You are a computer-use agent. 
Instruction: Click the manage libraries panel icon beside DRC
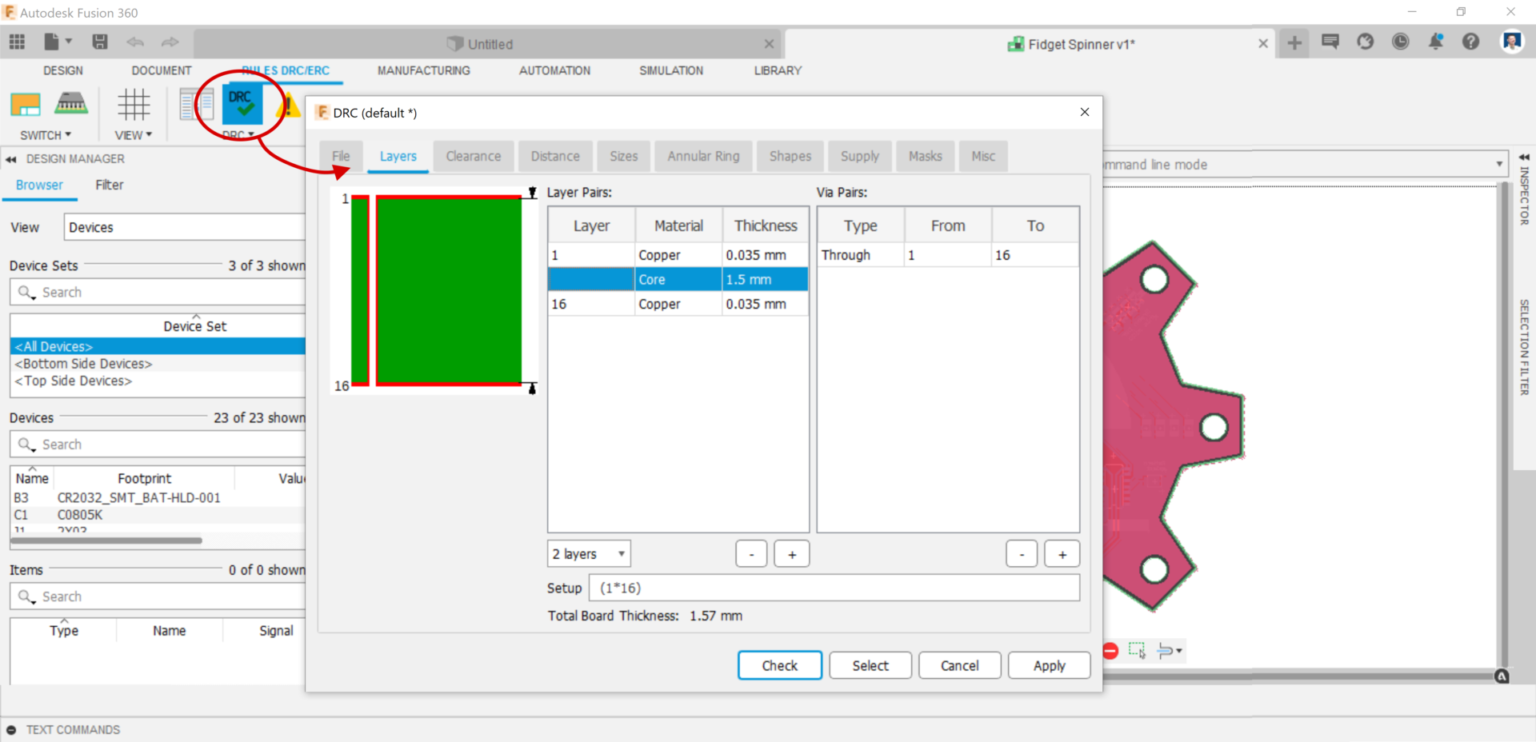pos(195,105)
